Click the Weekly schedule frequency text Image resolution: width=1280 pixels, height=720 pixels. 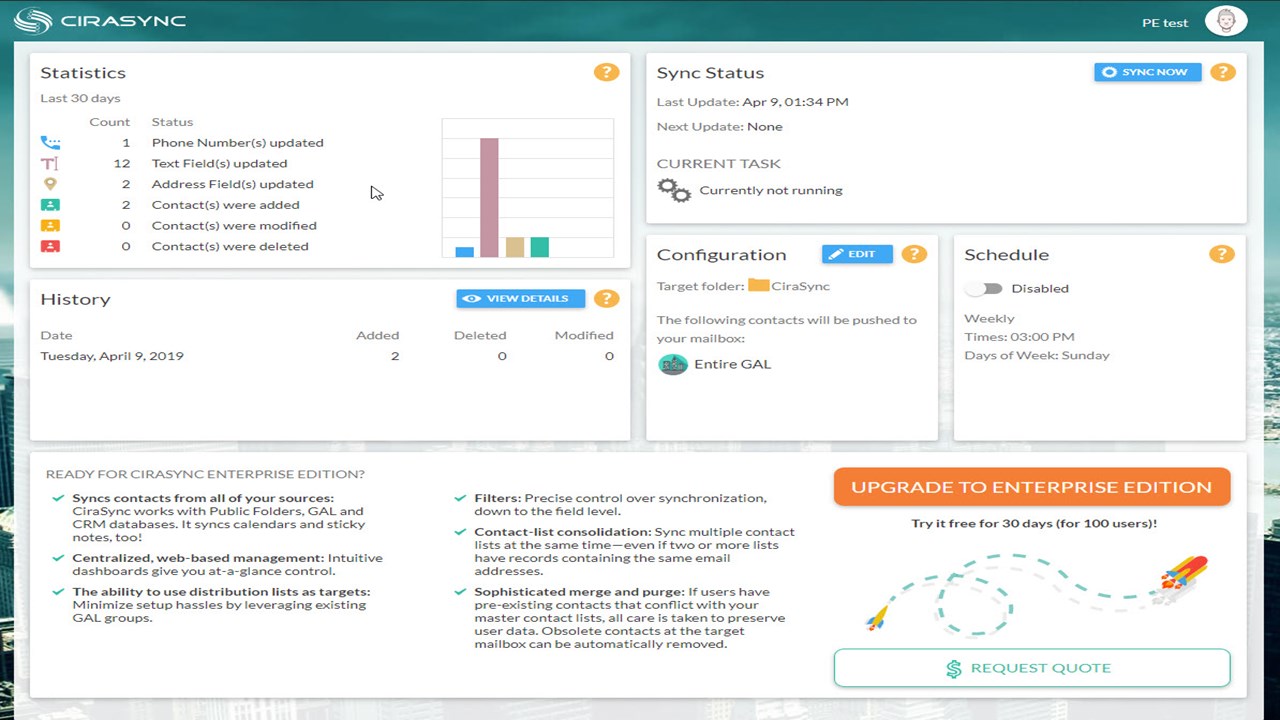(989, 318)
